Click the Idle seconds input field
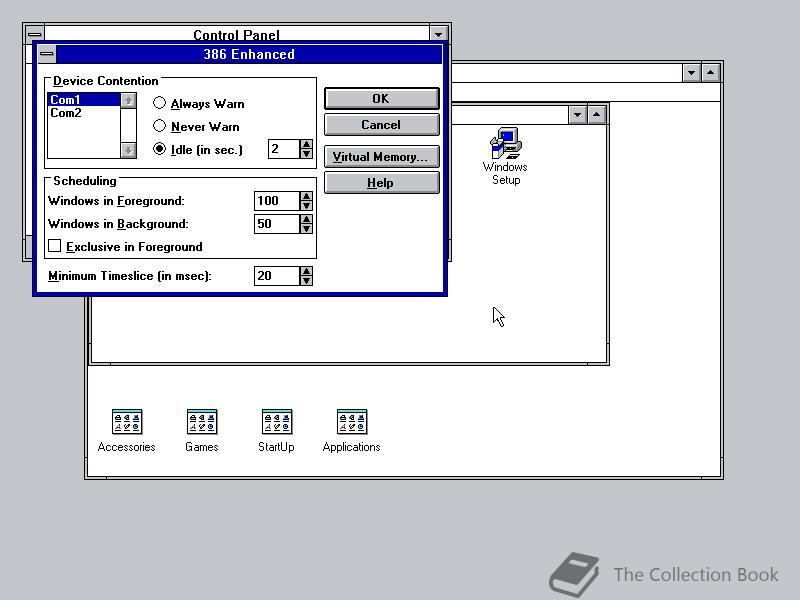This screenshot has width=800, height=600. pos(284,149)
